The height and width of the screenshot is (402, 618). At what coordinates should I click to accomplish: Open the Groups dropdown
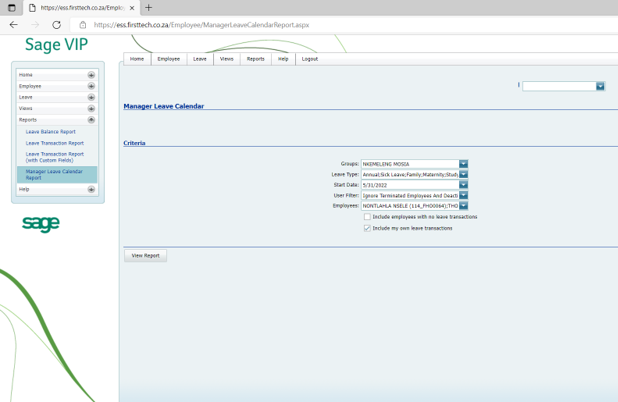click(x=463, y=164)
